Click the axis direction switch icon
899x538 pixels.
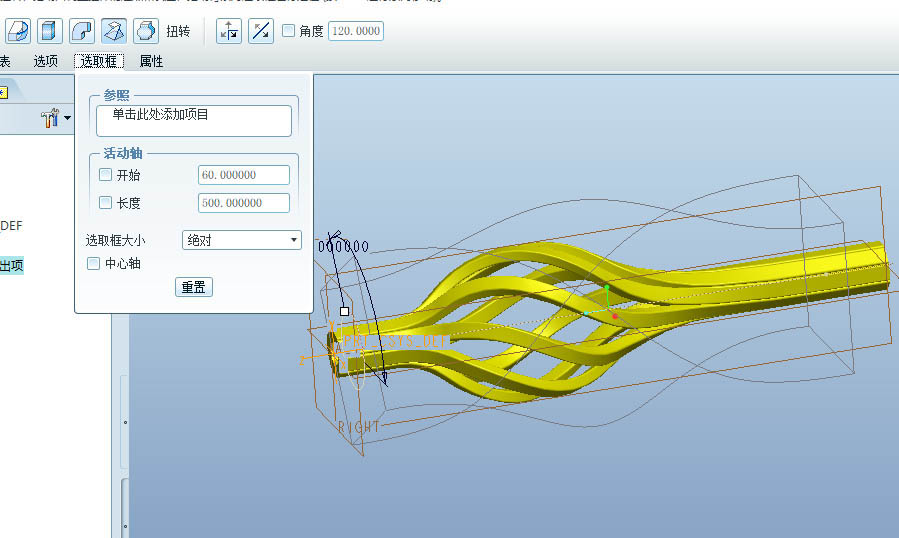tap(229, 31)
